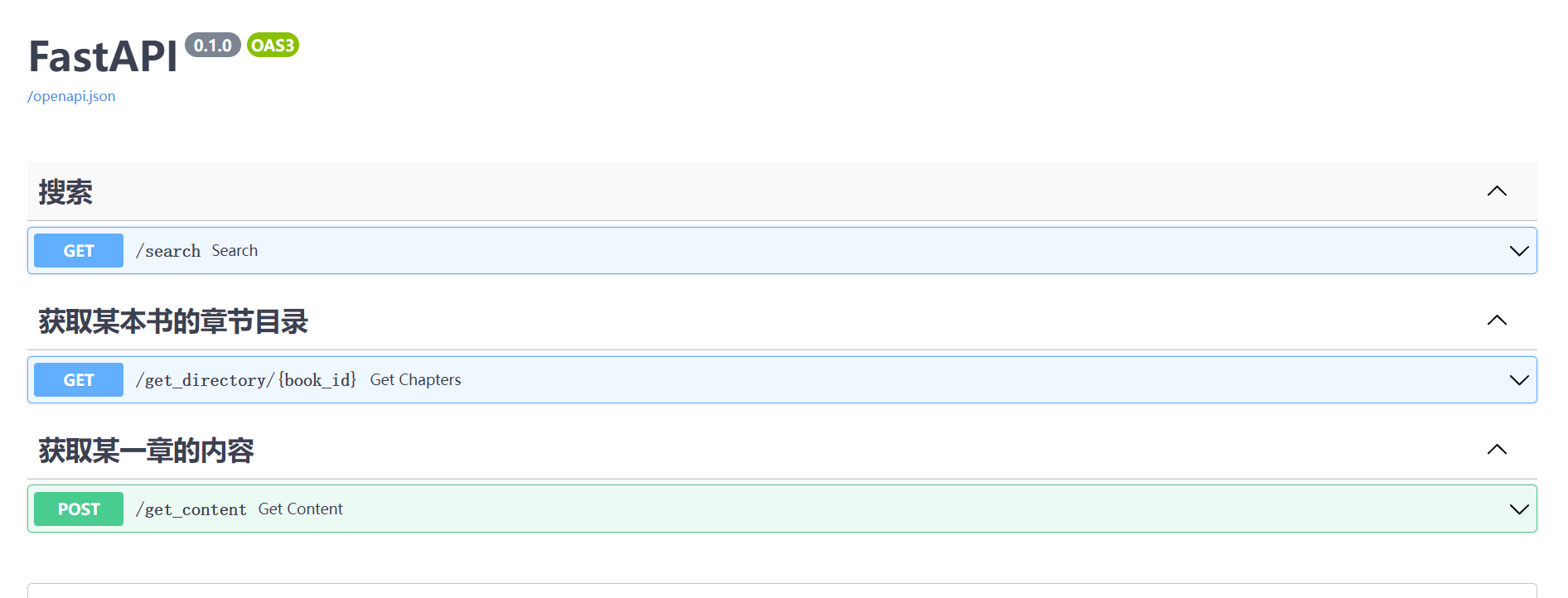The width and height of the screenshot is (1568, 598).
Task: Click the Get Chapters summary text
Action: 415,380
